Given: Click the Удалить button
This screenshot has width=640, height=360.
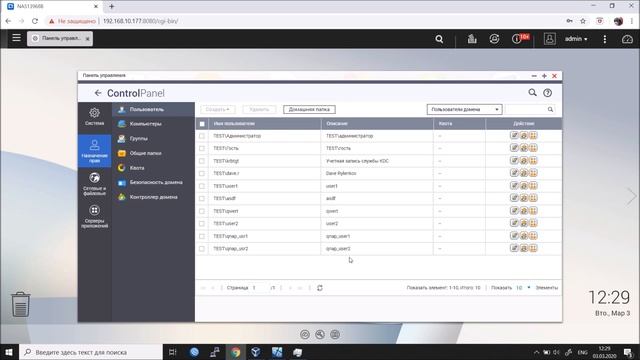Looking at the screenshot, I should coord(259,109).
